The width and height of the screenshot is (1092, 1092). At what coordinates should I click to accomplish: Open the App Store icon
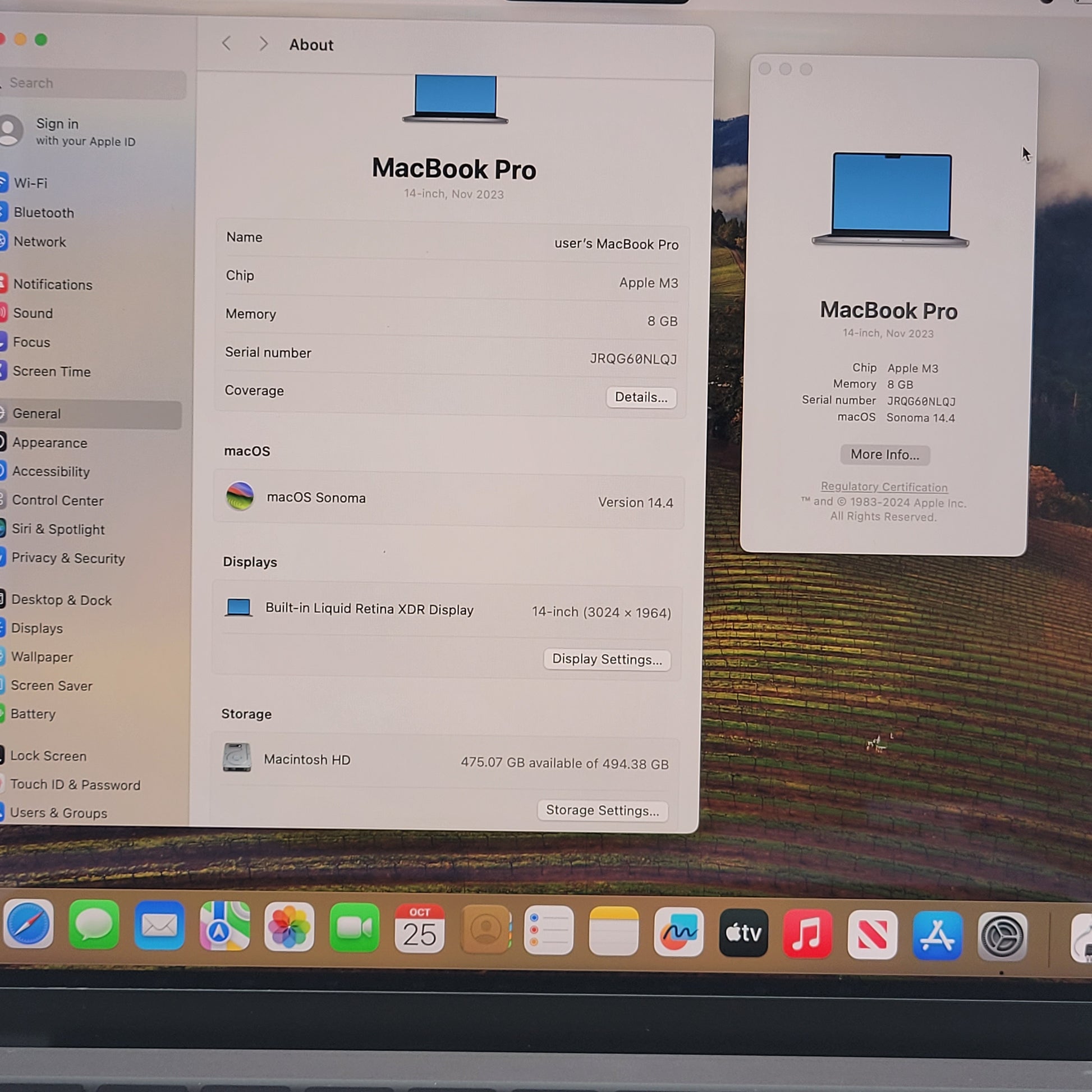937,935
